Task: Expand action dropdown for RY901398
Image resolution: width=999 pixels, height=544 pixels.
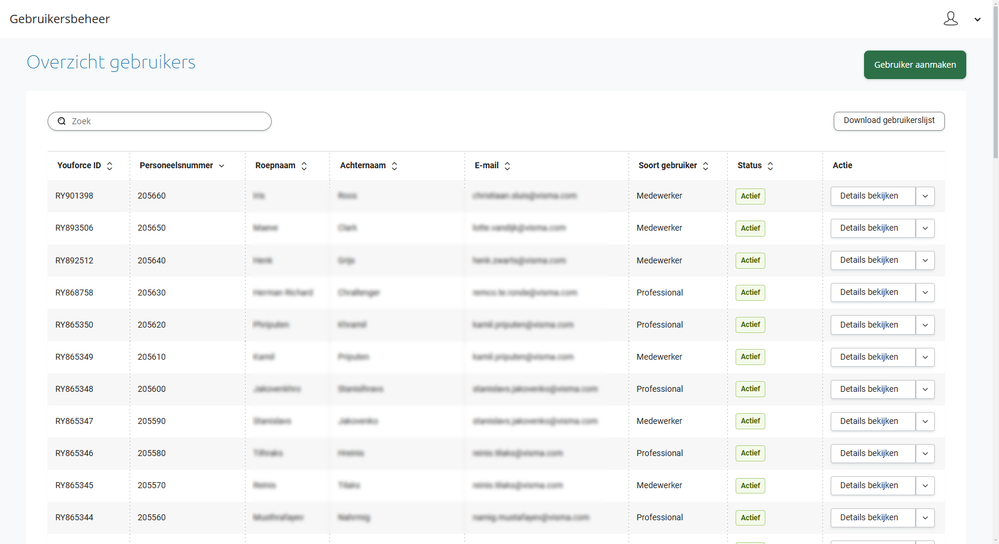Action: [925, 196]
